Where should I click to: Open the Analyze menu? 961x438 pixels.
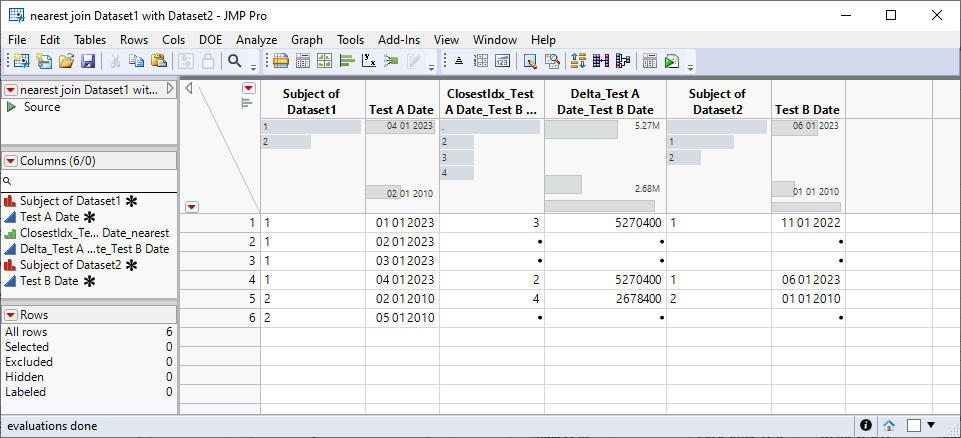pos(256,39)
